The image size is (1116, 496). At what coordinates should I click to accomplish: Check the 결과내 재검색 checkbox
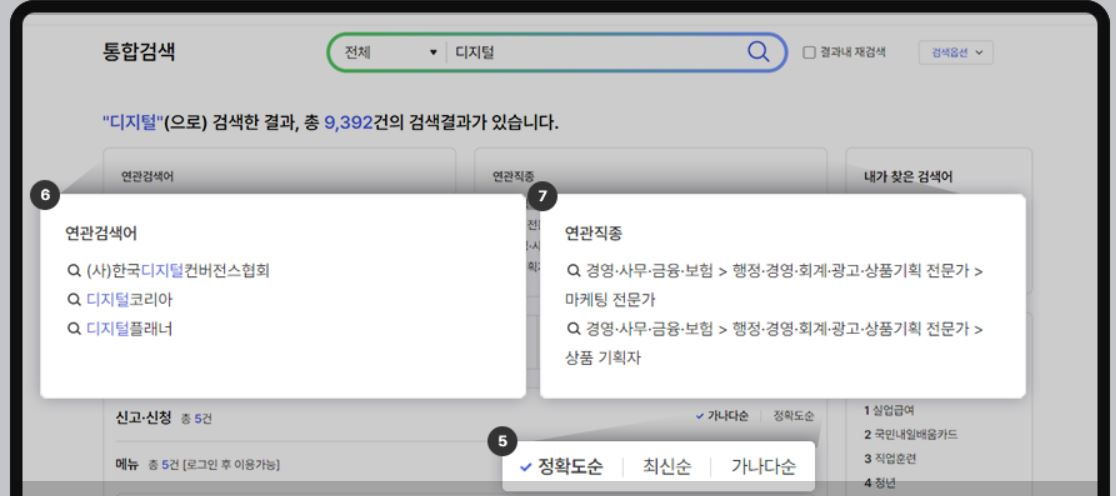(x=809, y=53)
